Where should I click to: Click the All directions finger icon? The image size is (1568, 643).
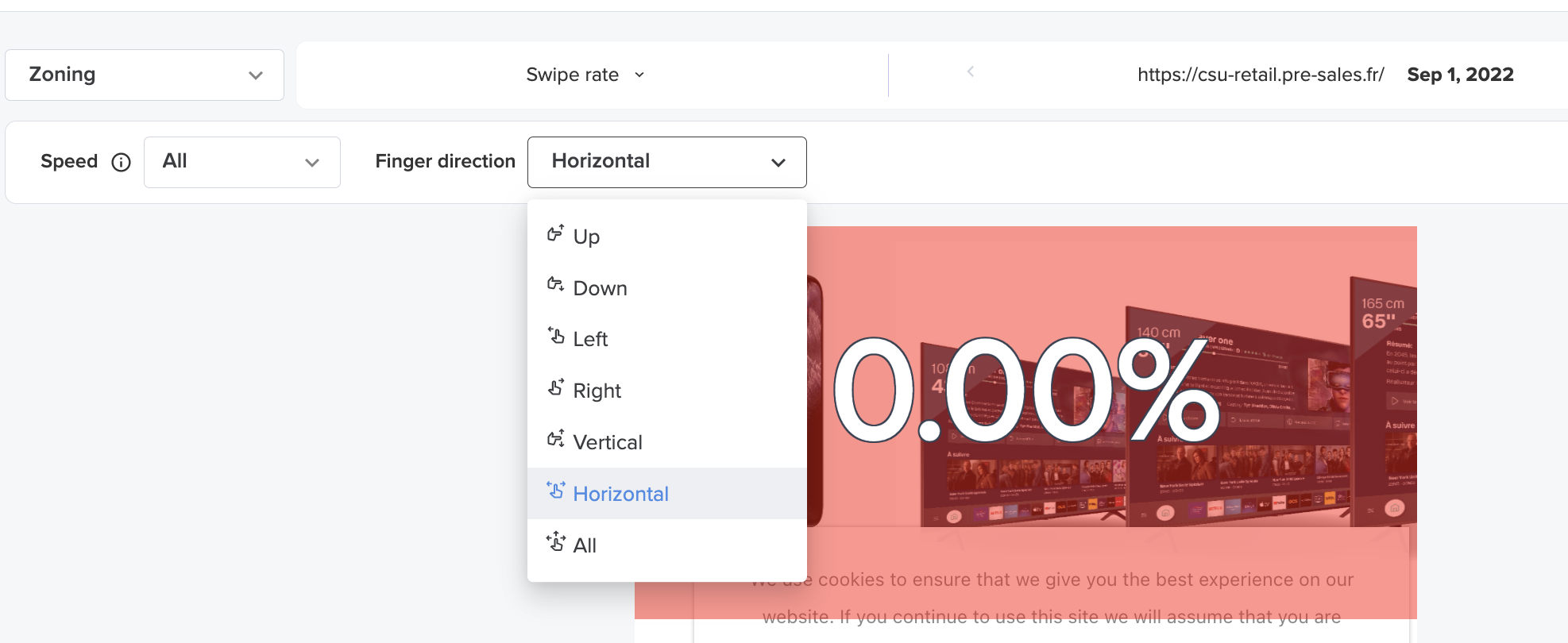[x=555, y=542]
